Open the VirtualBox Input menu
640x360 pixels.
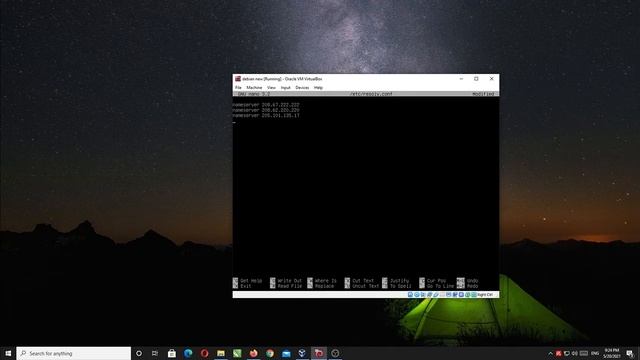click(286, 88)
